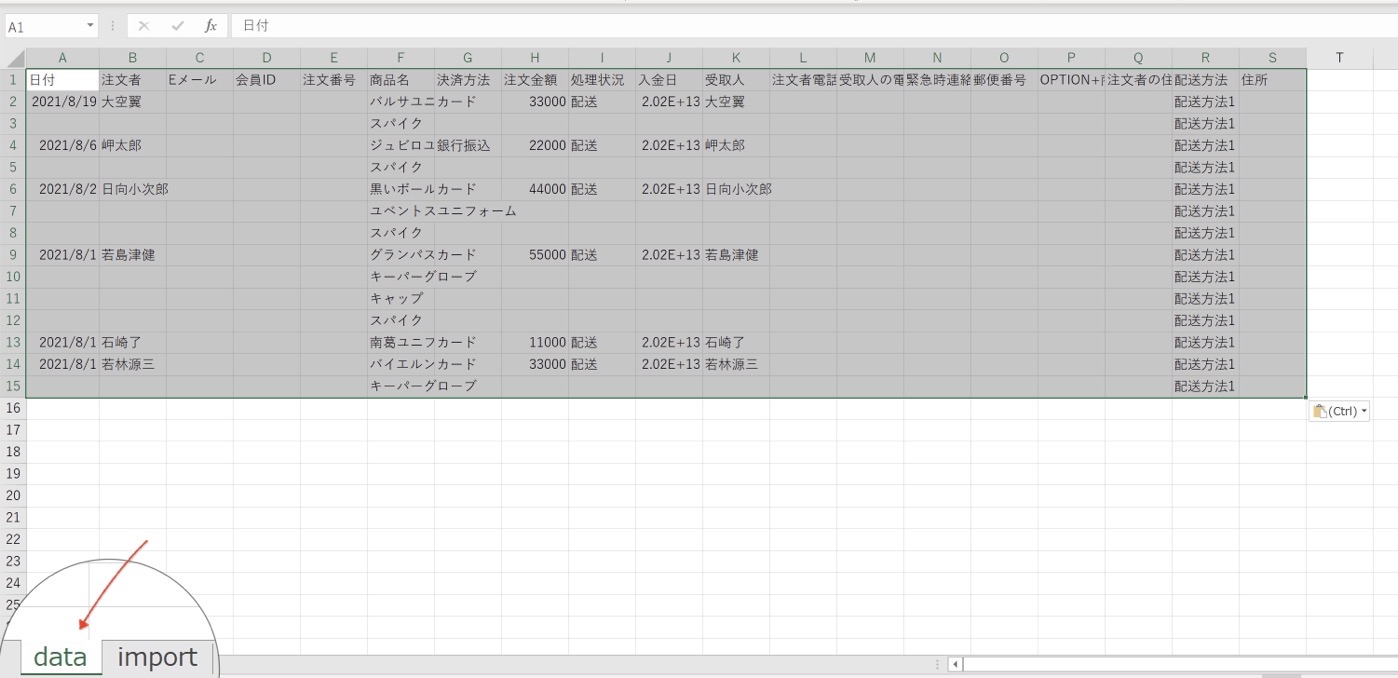Switch to the data sheet tab
The height and width of the screenshot is (678, 1398).
point(60,657)
